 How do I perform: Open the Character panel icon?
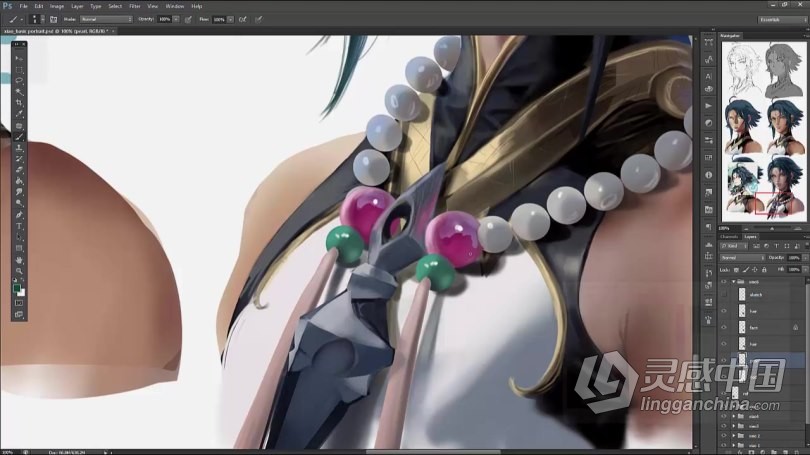pyautogui.click(x=709, y=76)
